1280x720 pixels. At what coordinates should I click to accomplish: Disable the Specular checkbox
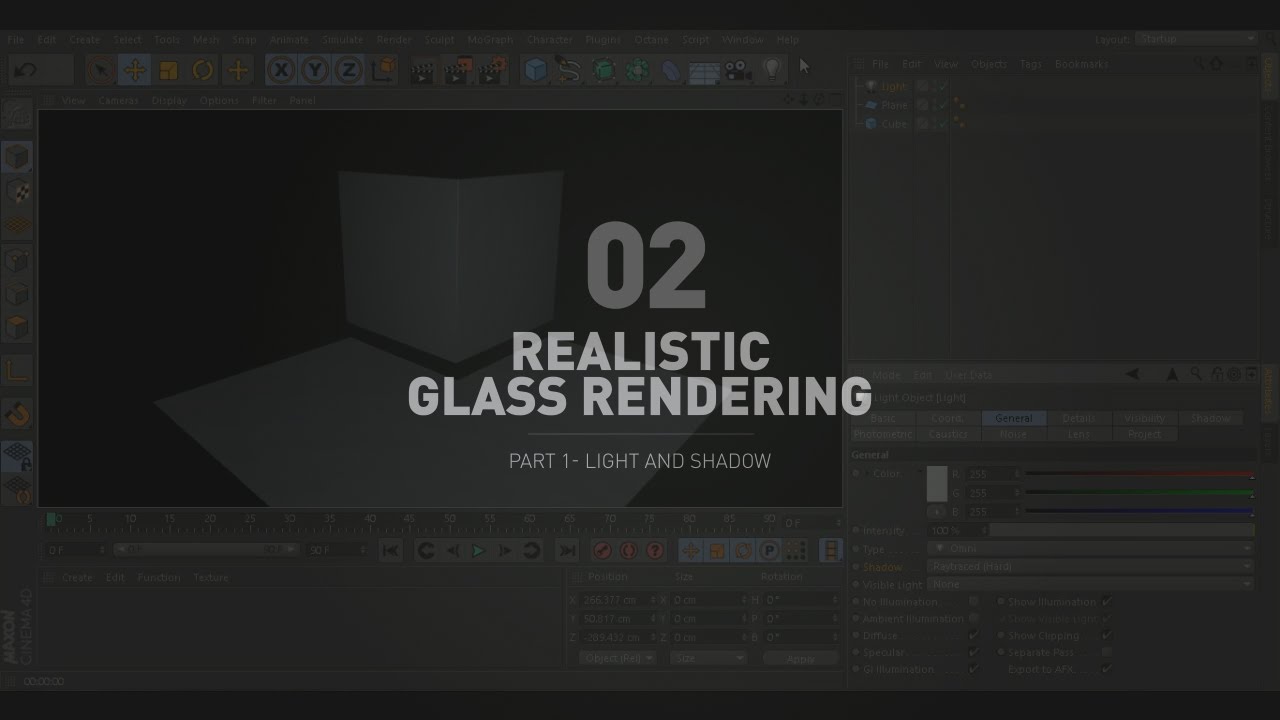[973, 652]
